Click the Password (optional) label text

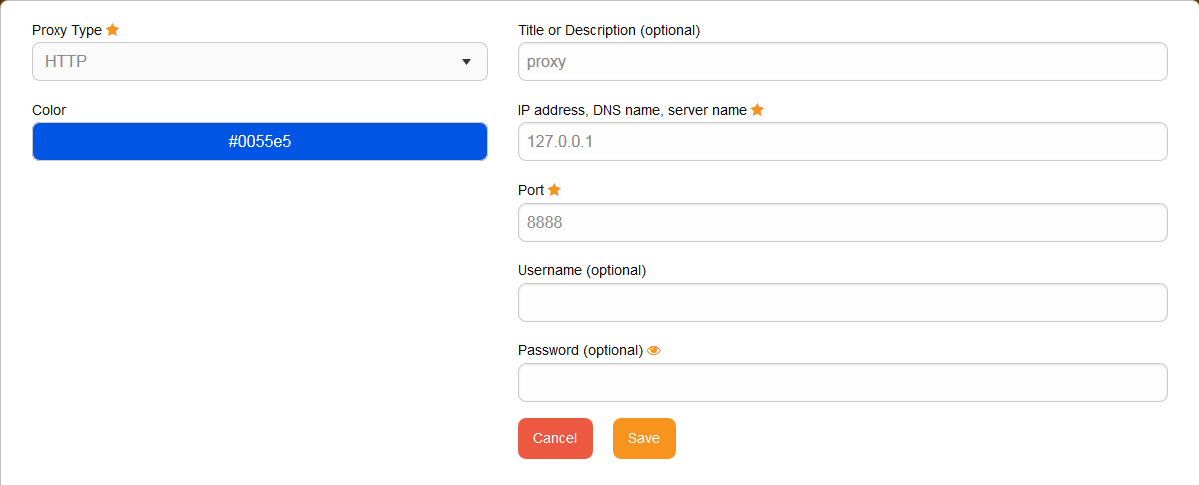point(580,350)
